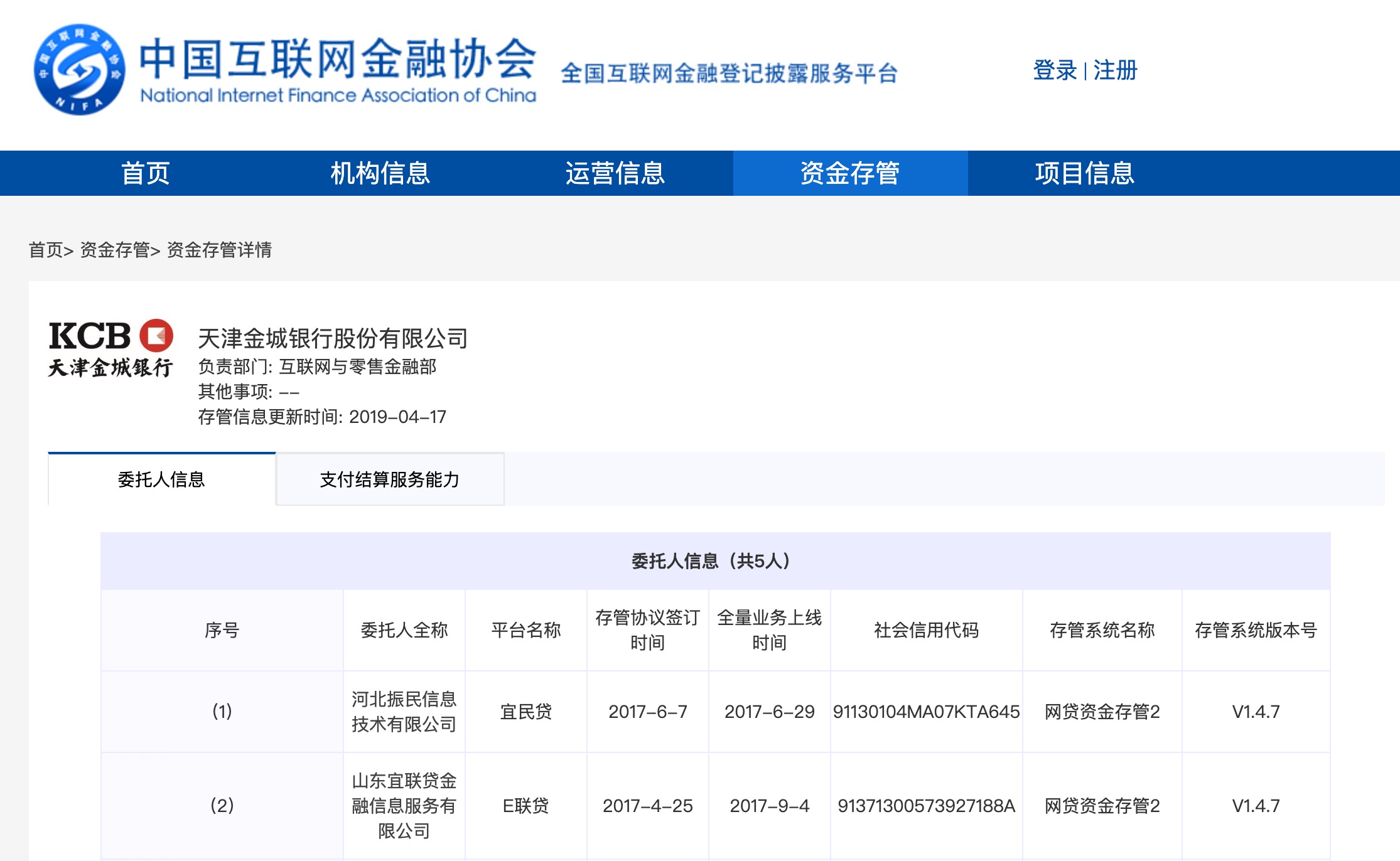Click the 中国互联网金融协会 title text
The image size is (1400, 861).
point(337,58)
